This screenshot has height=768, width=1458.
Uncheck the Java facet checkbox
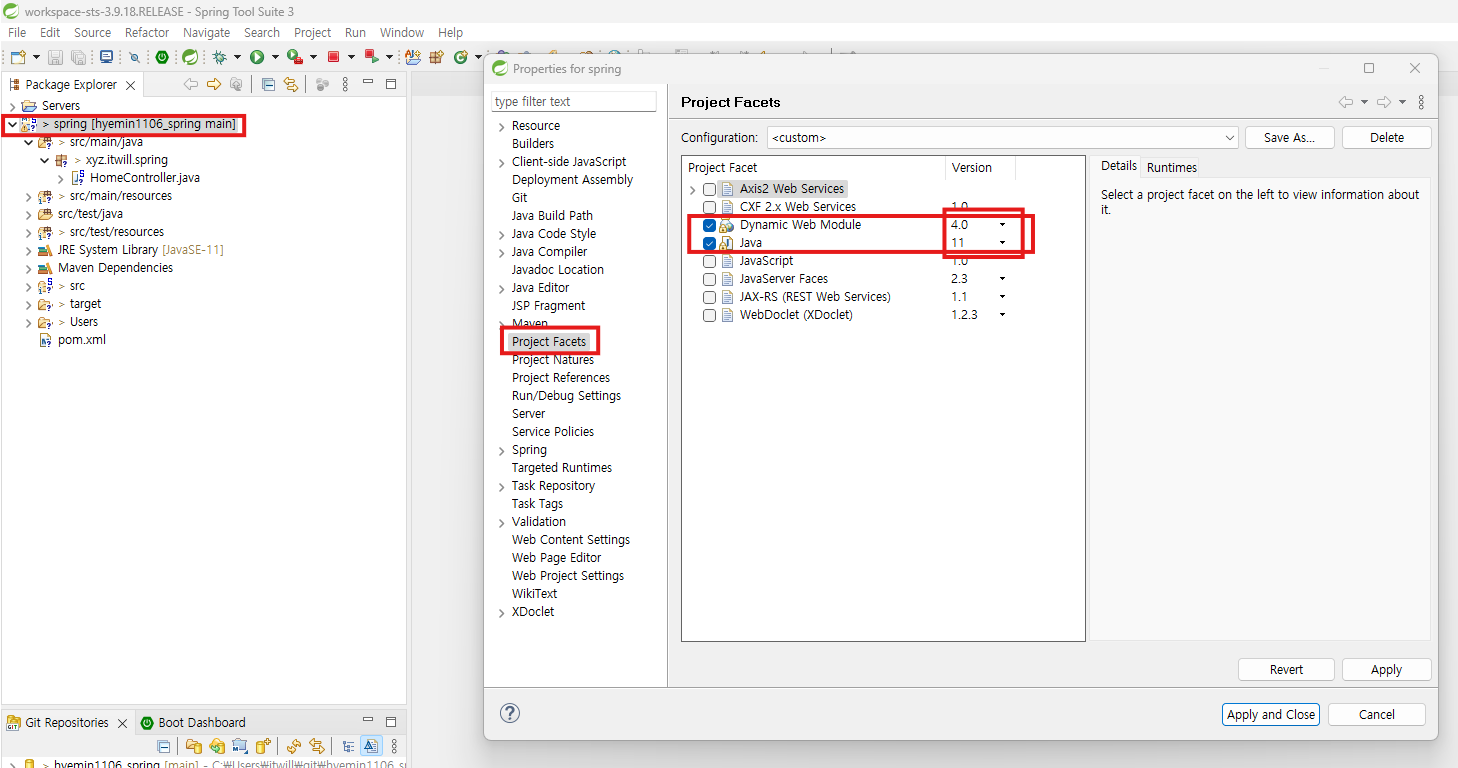709,243
